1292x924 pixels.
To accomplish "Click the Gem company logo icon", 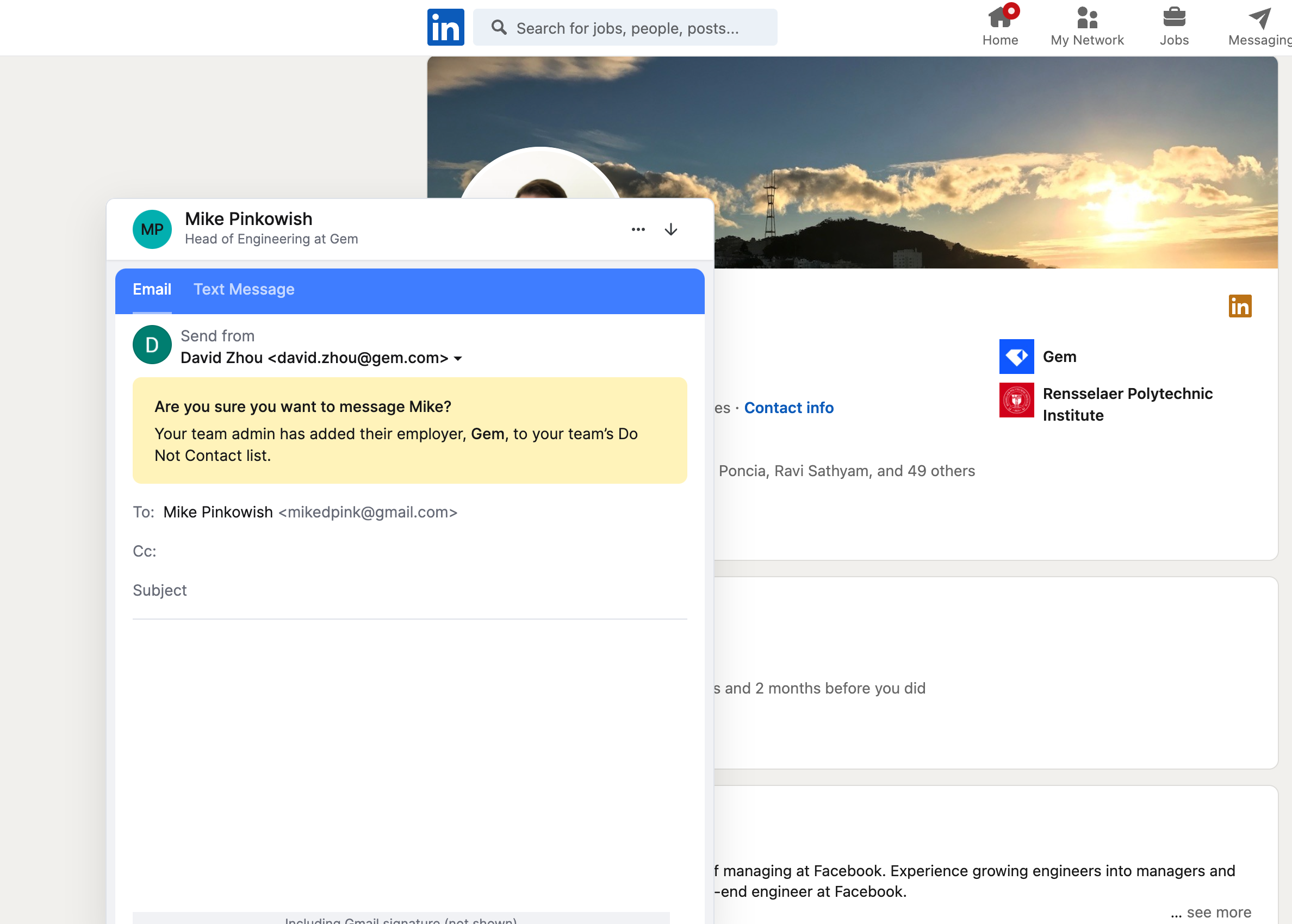I will pos(1016,357).
